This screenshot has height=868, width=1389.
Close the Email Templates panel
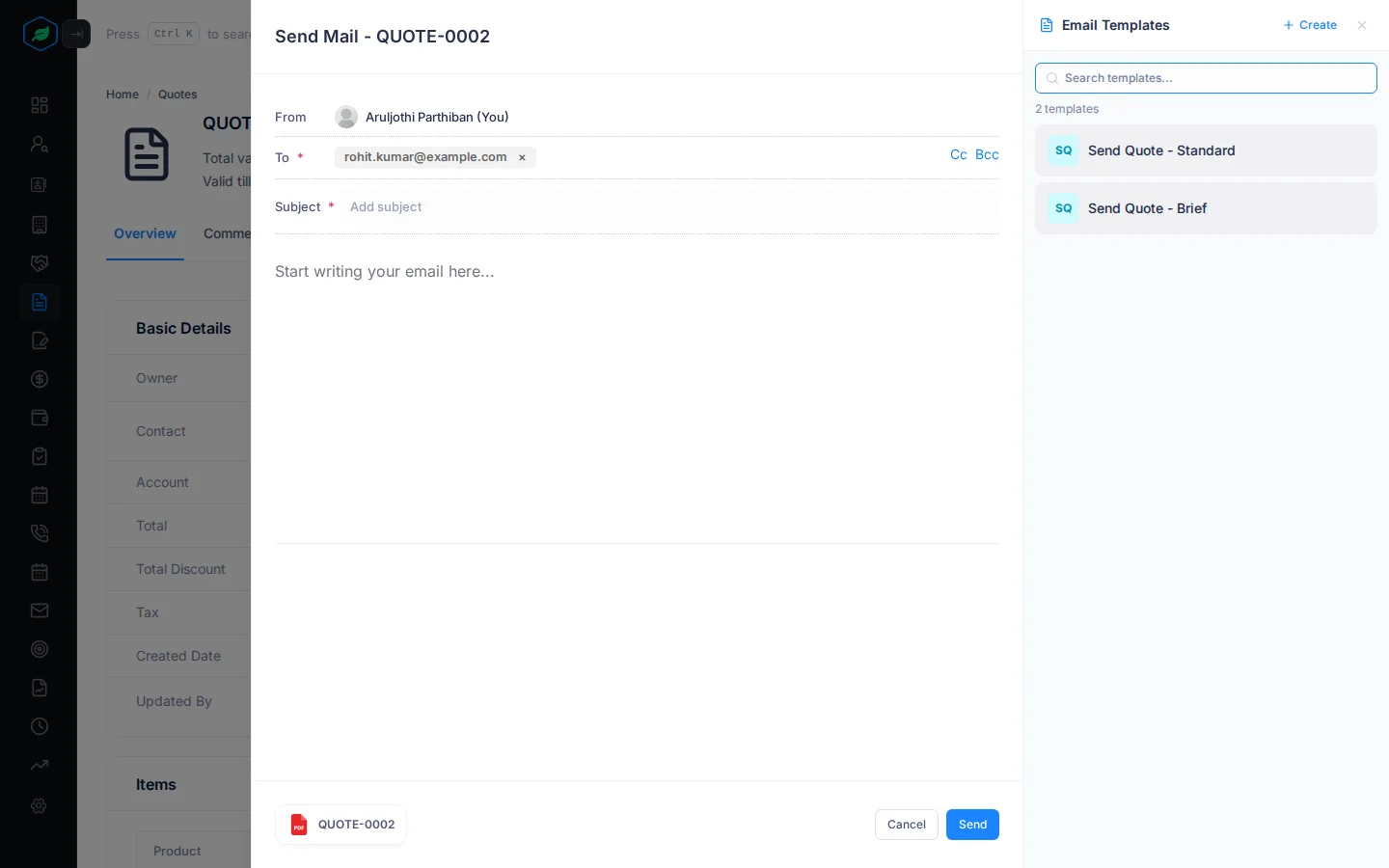point(1362,25)
